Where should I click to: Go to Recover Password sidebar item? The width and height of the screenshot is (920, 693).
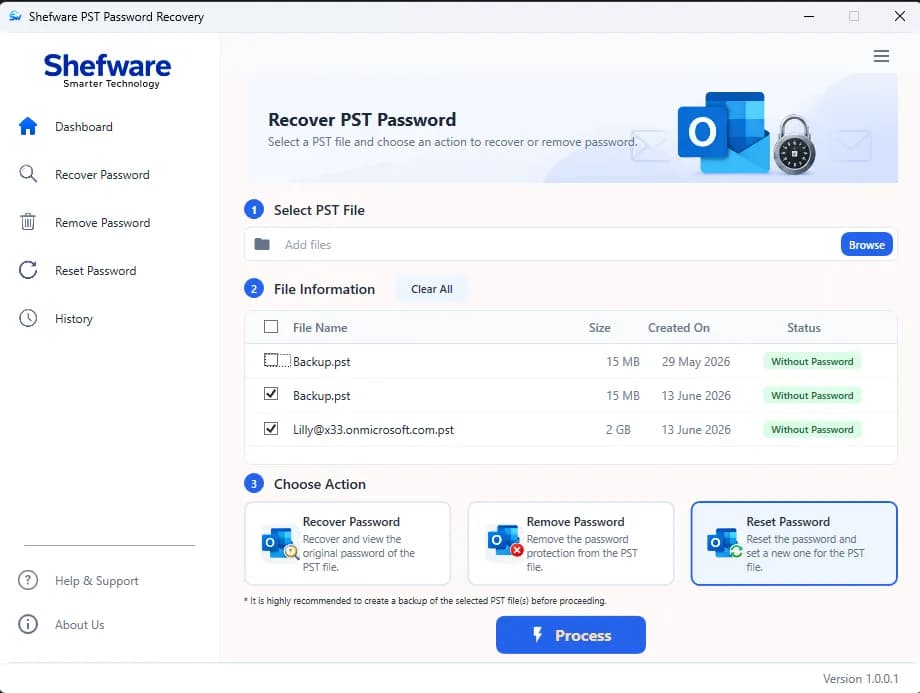tap(102, 175)
